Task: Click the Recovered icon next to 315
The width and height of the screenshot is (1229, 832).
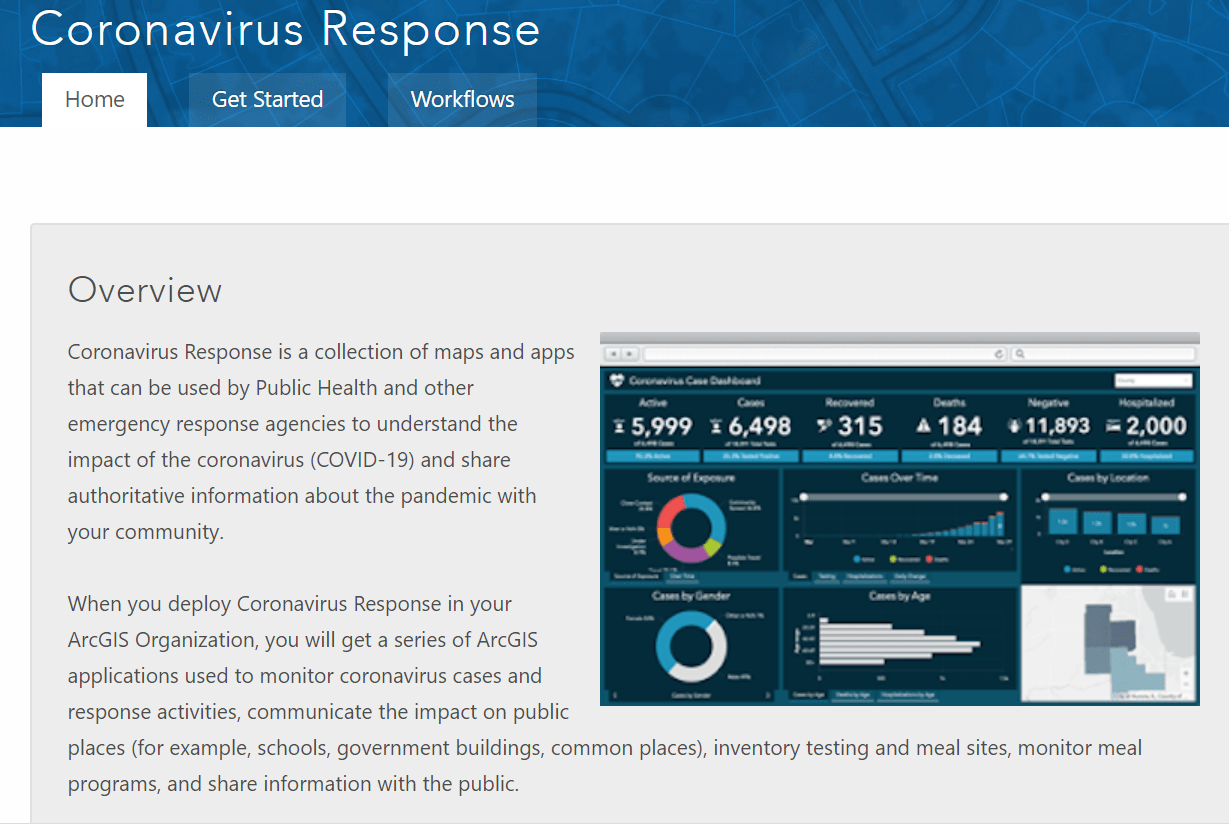Action: coord(822,425)
